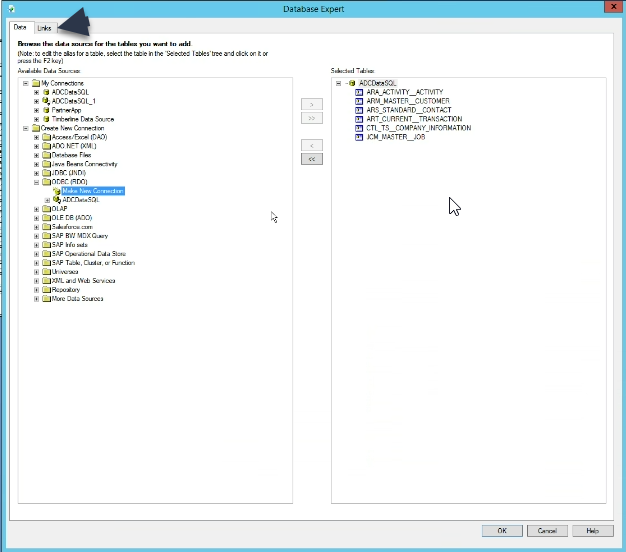This screenshot has height=552, width=626.
Task: Switch to the Links tab
Action: coord(45,27)
